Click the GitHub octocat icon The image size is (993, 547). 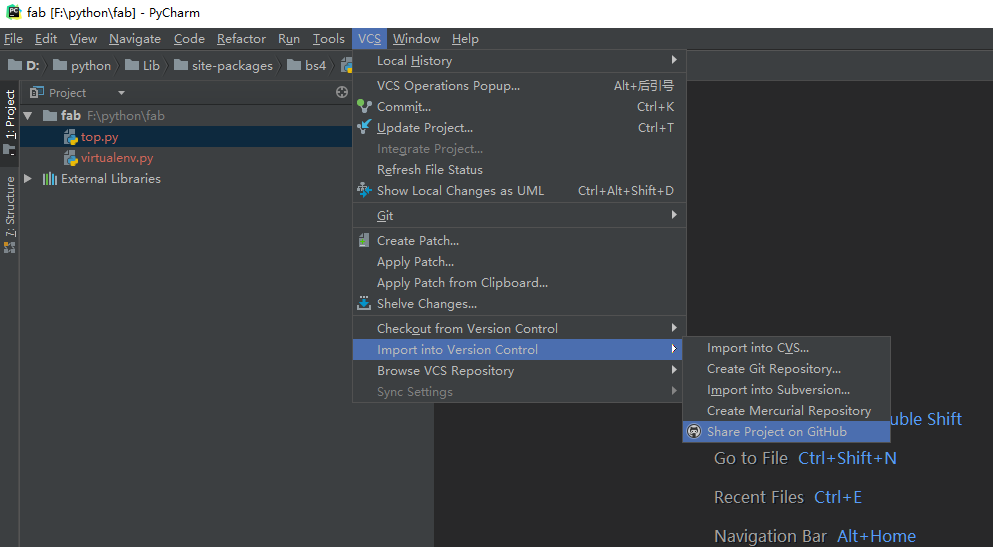tap(695, 432)
